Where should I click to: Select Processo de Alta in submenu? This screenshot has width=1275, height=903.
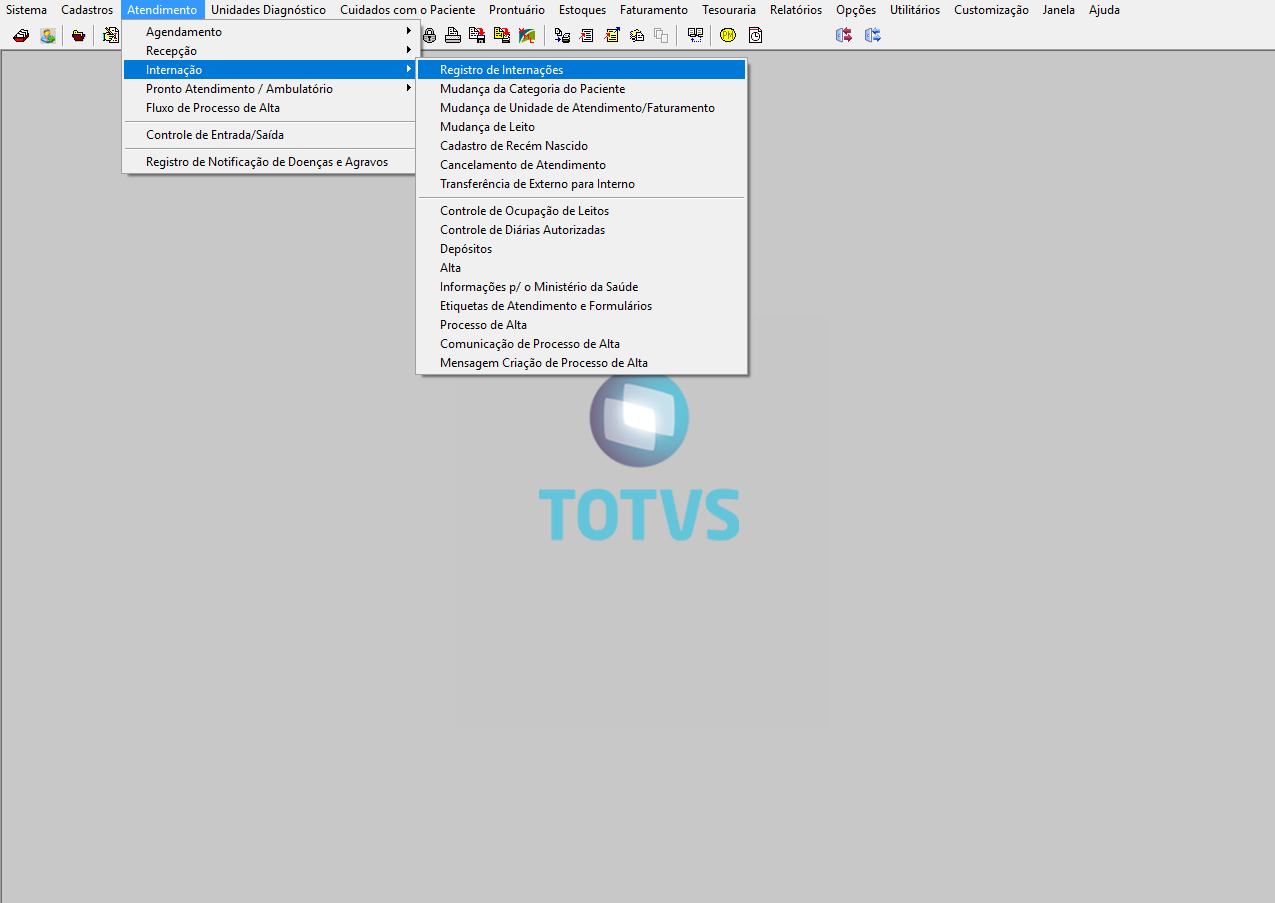coord(581,325)
